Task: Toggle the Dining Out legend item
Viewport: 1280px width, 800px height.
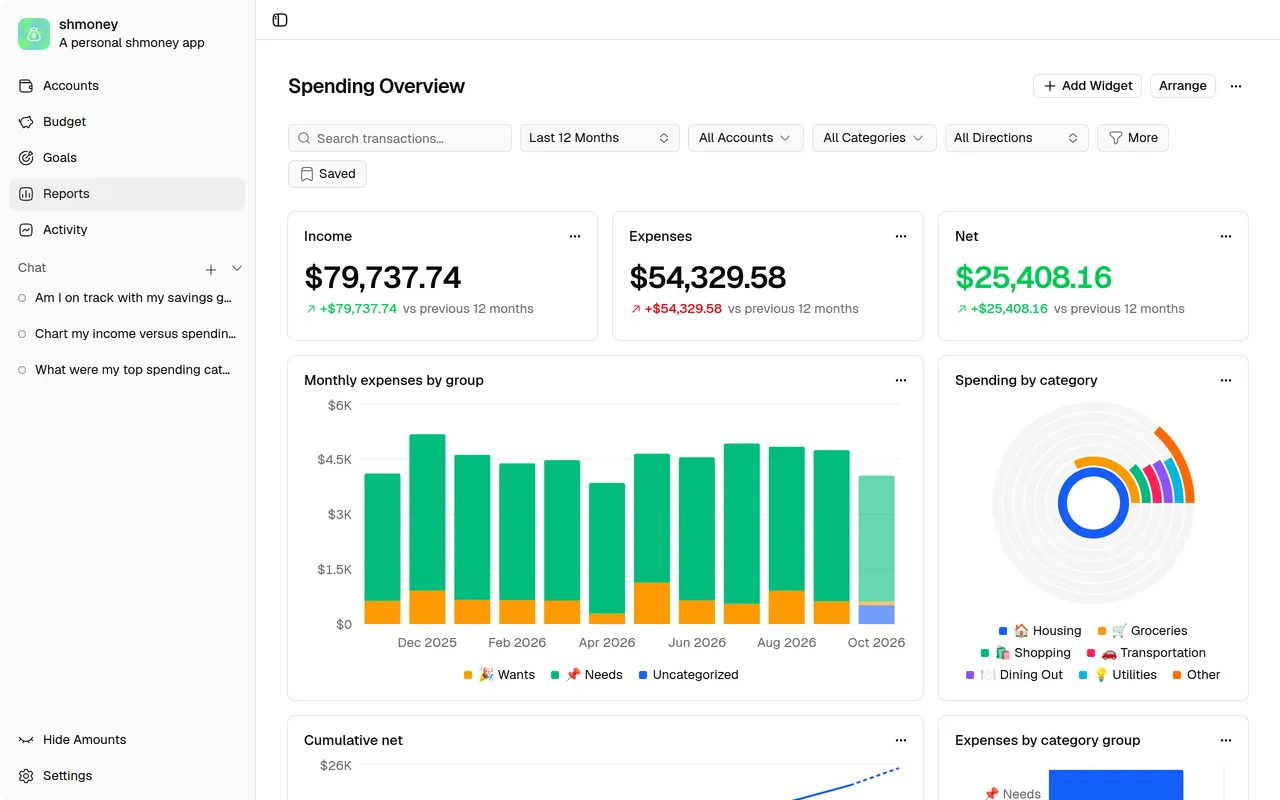Action: tap(1014, 675)
